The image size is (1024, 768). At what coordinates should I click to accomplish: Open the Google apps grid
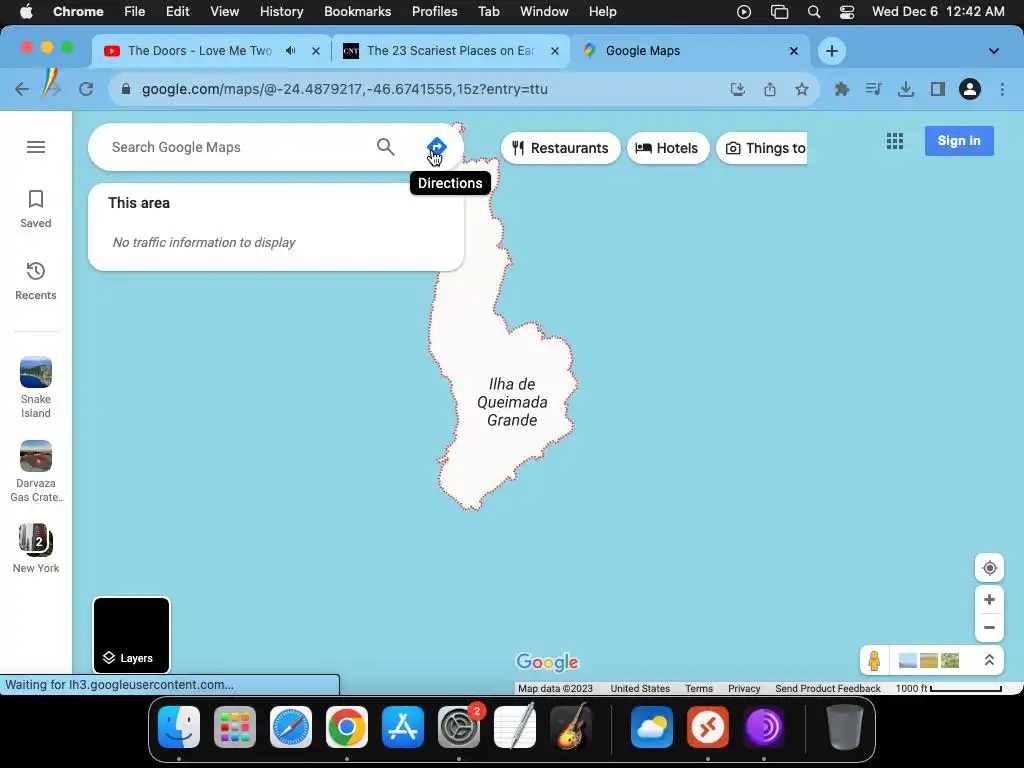coord(895,141)
